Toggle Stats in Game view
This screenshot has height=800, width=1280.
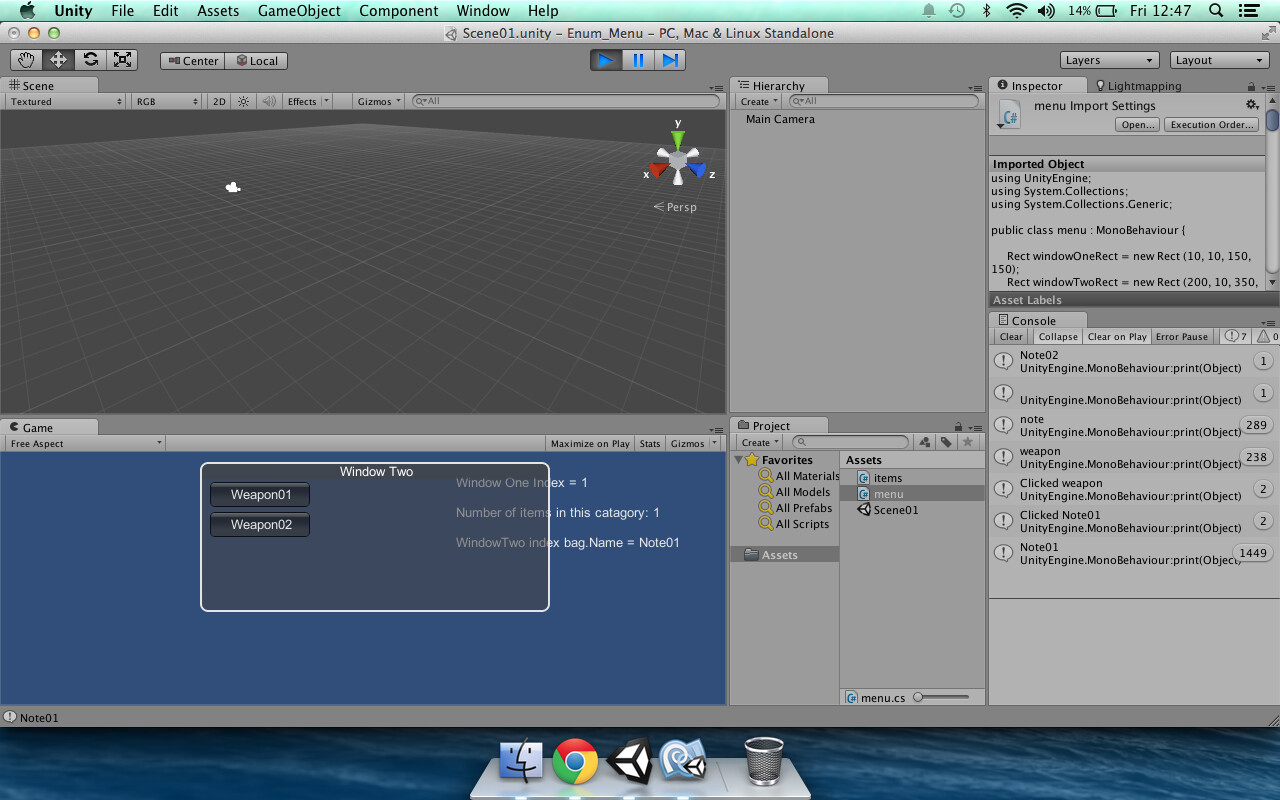[x=650, y=443]
